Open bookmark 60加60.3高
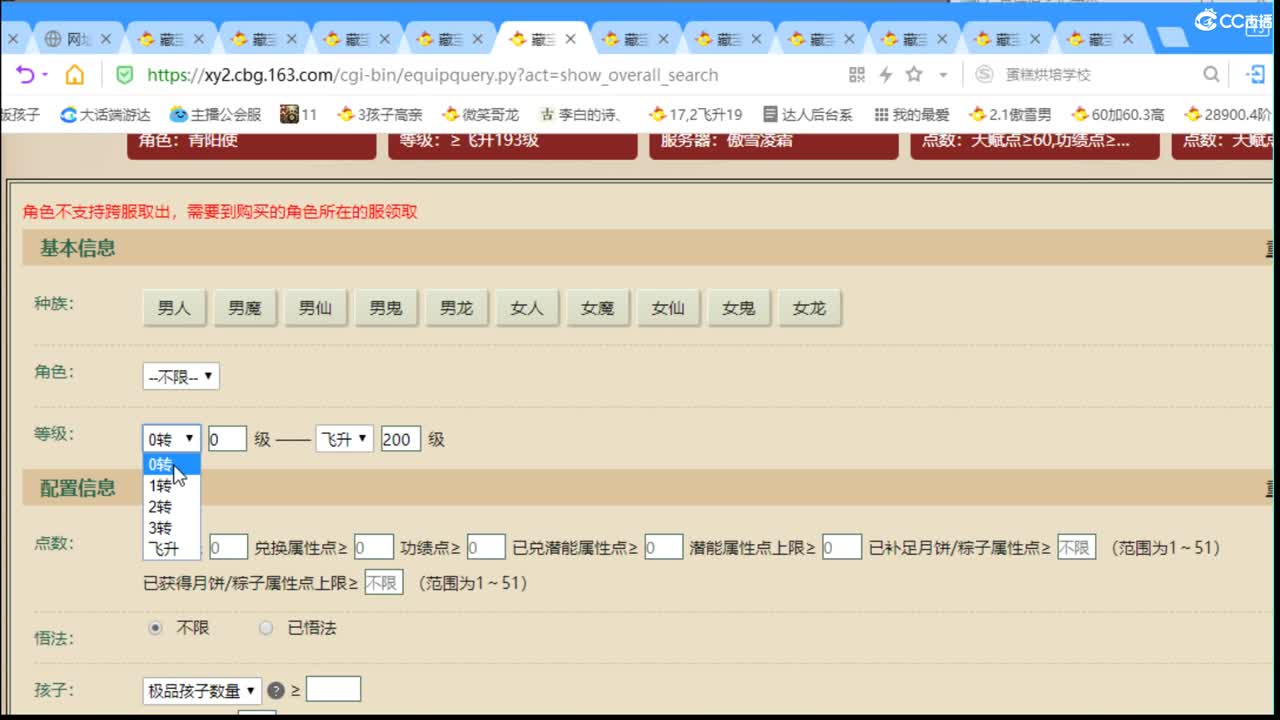 coord(1117,114)
